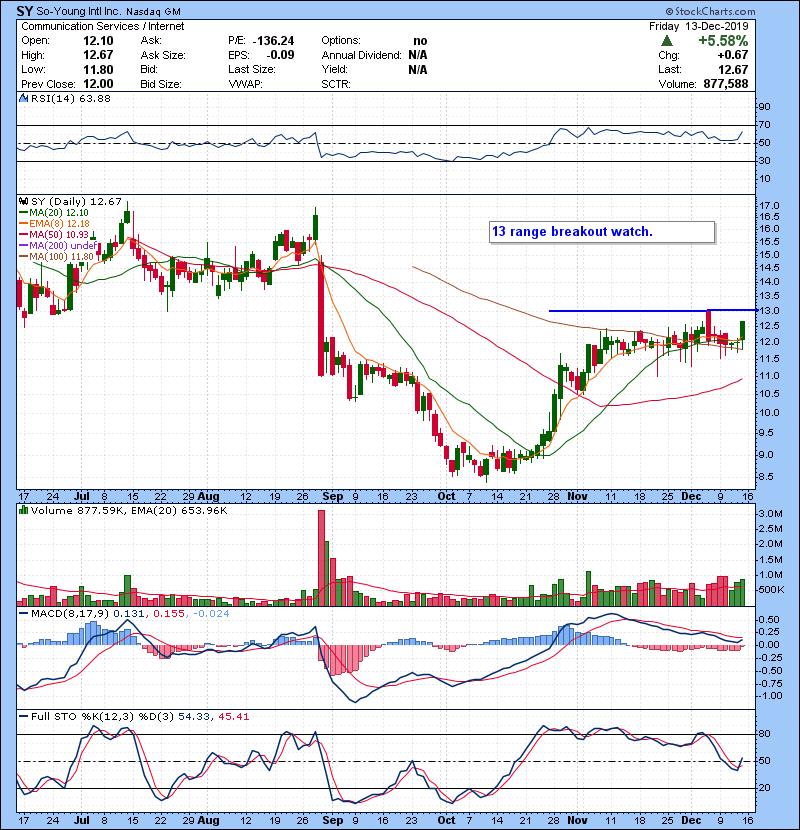Click the Nasdaq GM exchange label
This screenshot has height=830, width=800.
pyautogui.click(x=154, y=12)
